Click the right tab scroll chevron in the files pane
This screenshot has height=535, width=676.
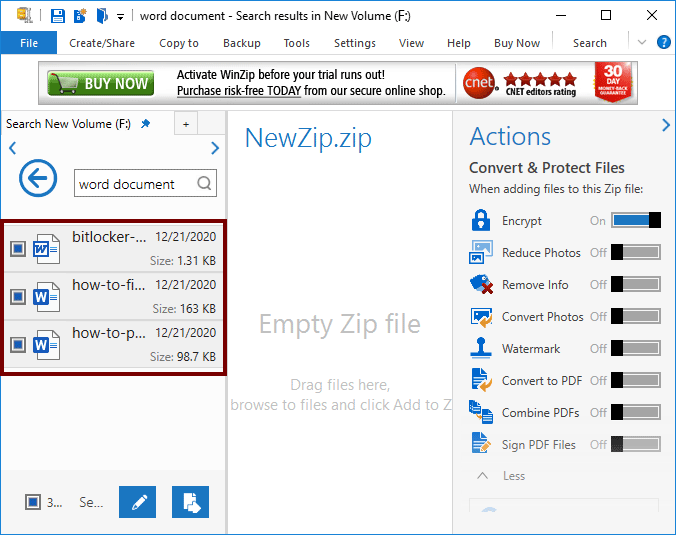(215, 148)
